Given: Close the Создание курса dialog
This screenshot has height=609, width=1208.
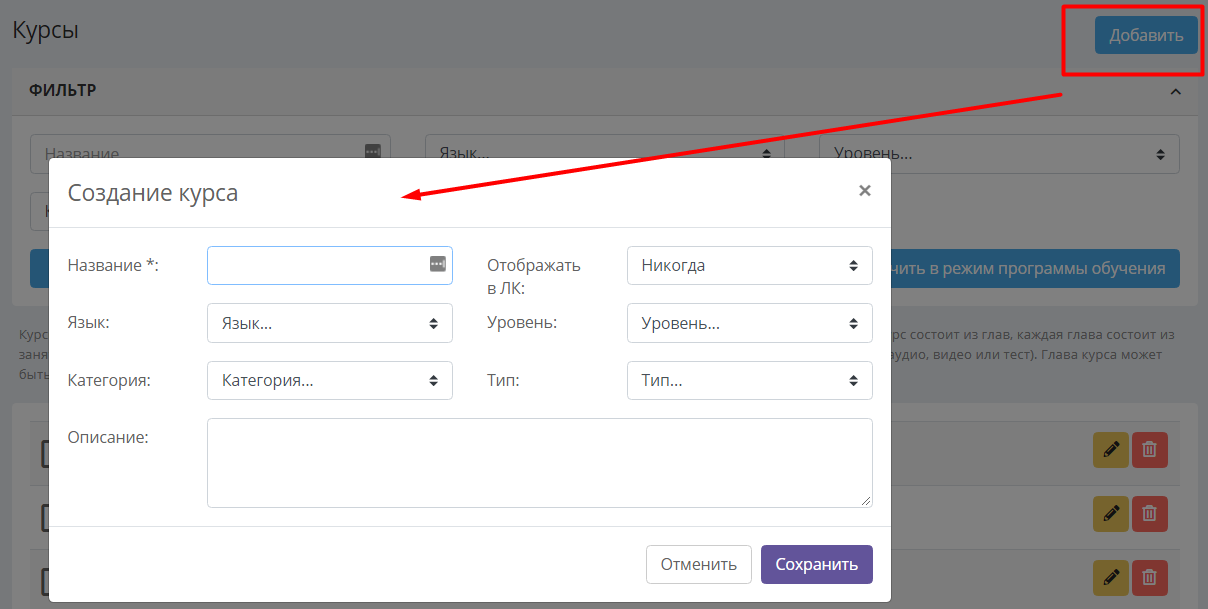Looking at the screenshot, I should [865, 190].
